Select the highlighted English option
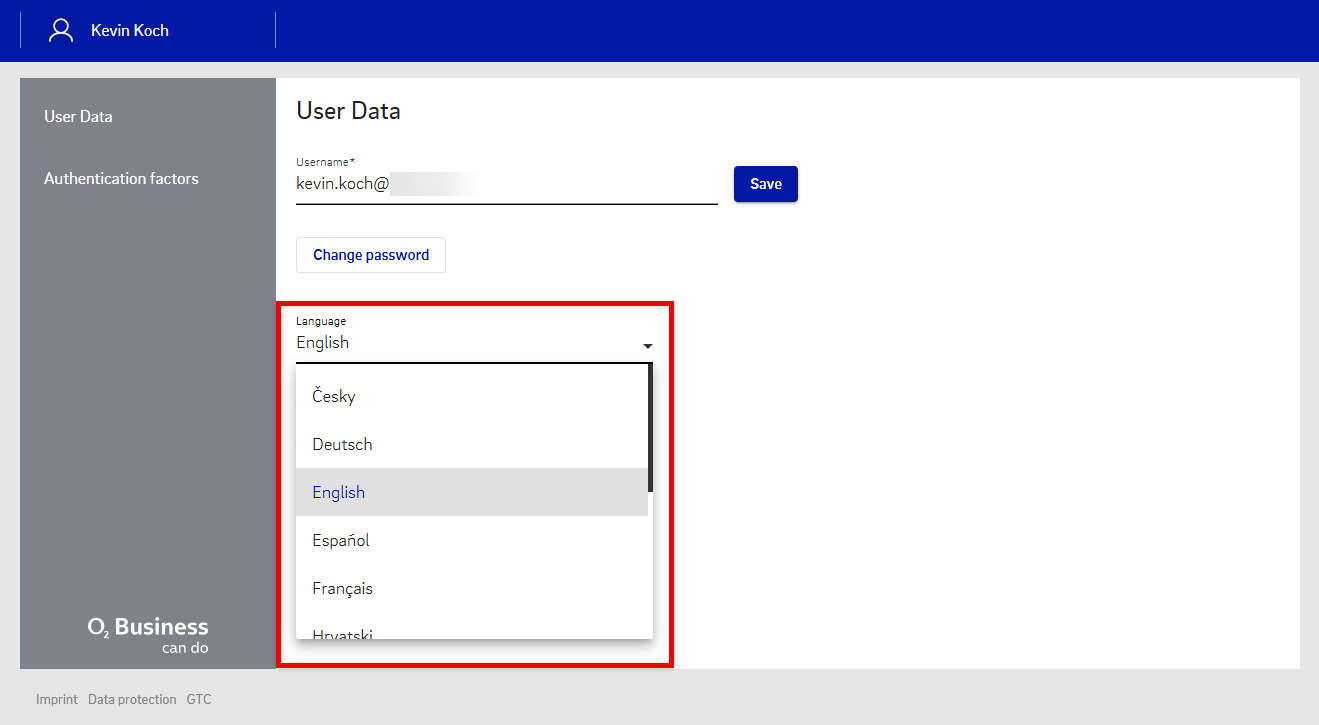 coord(339,492)
